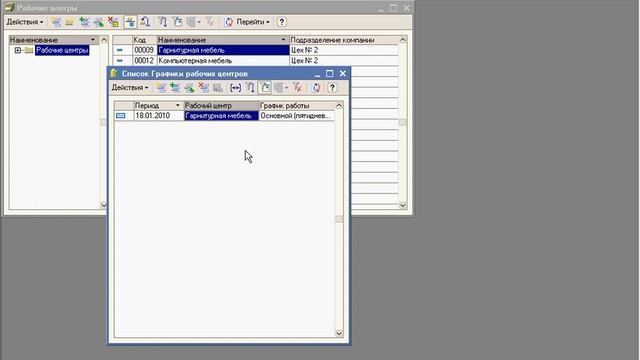Click Рабочий центр column header
640x360 pixels.
coord(221,106)
